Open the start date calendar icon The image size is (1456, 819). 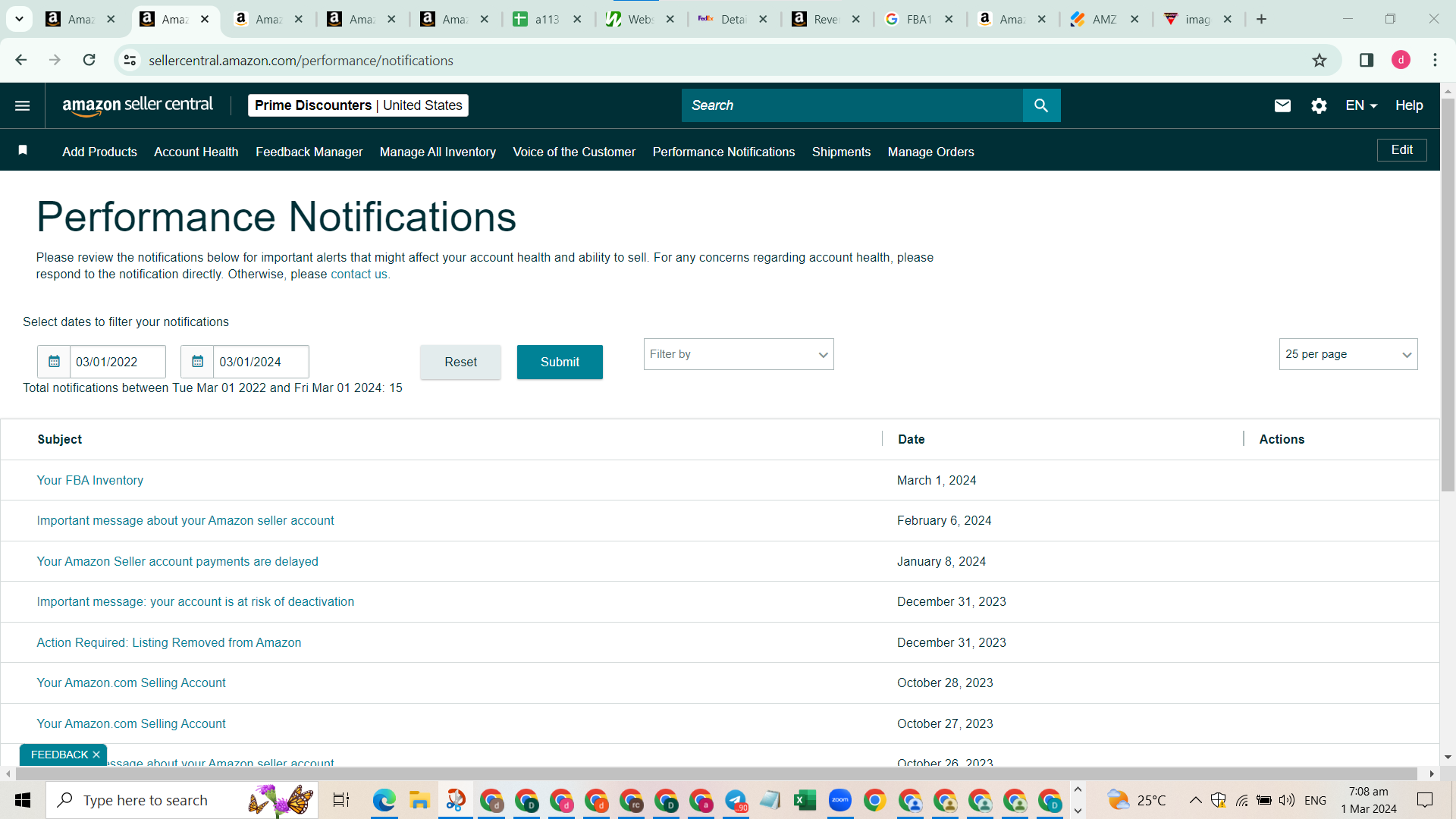[x=54, y=362]
